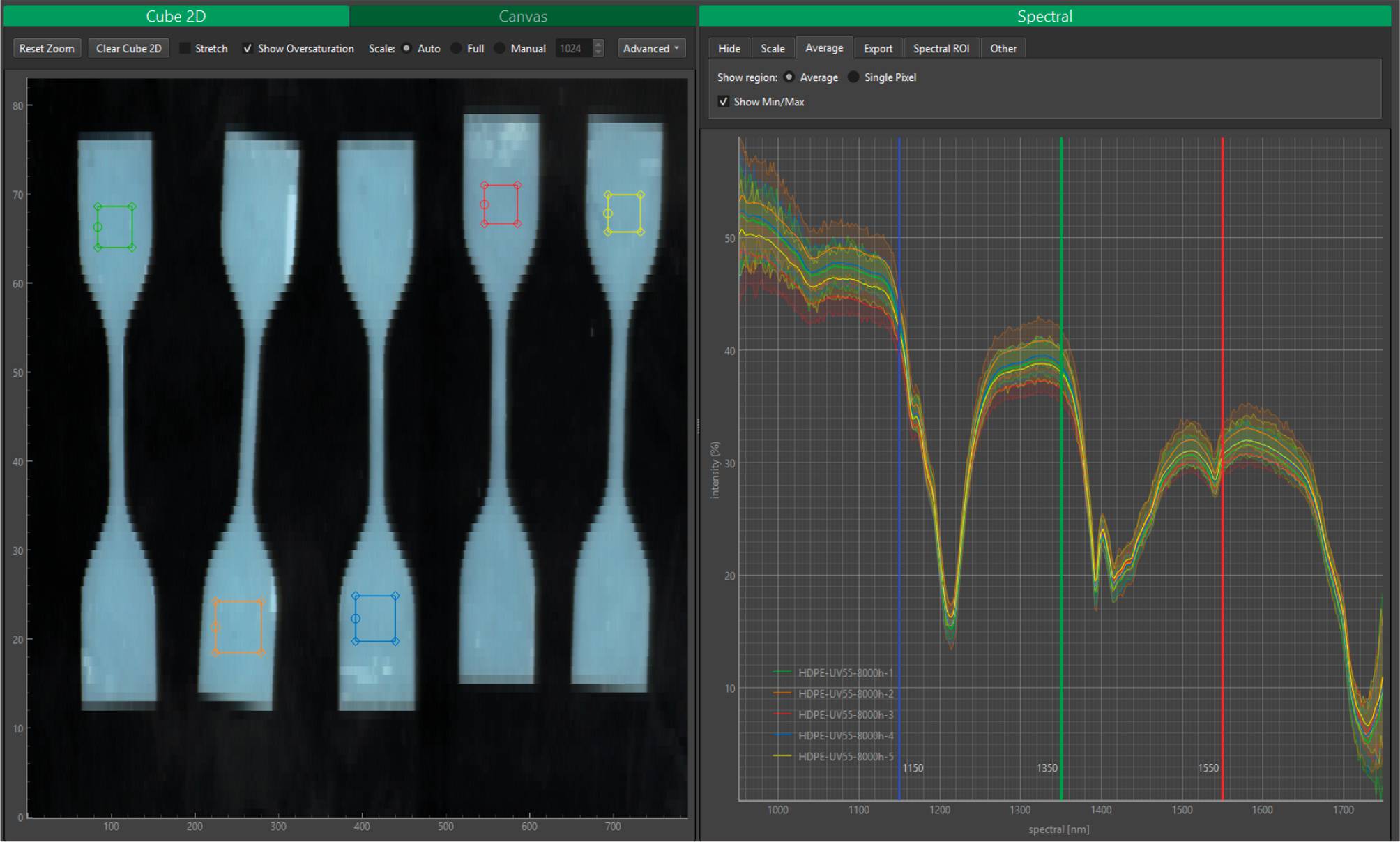This screenshot has height=842, width=1400.
Task: Click the Clear Cube 2D button
Action: [x=128, y=48]
